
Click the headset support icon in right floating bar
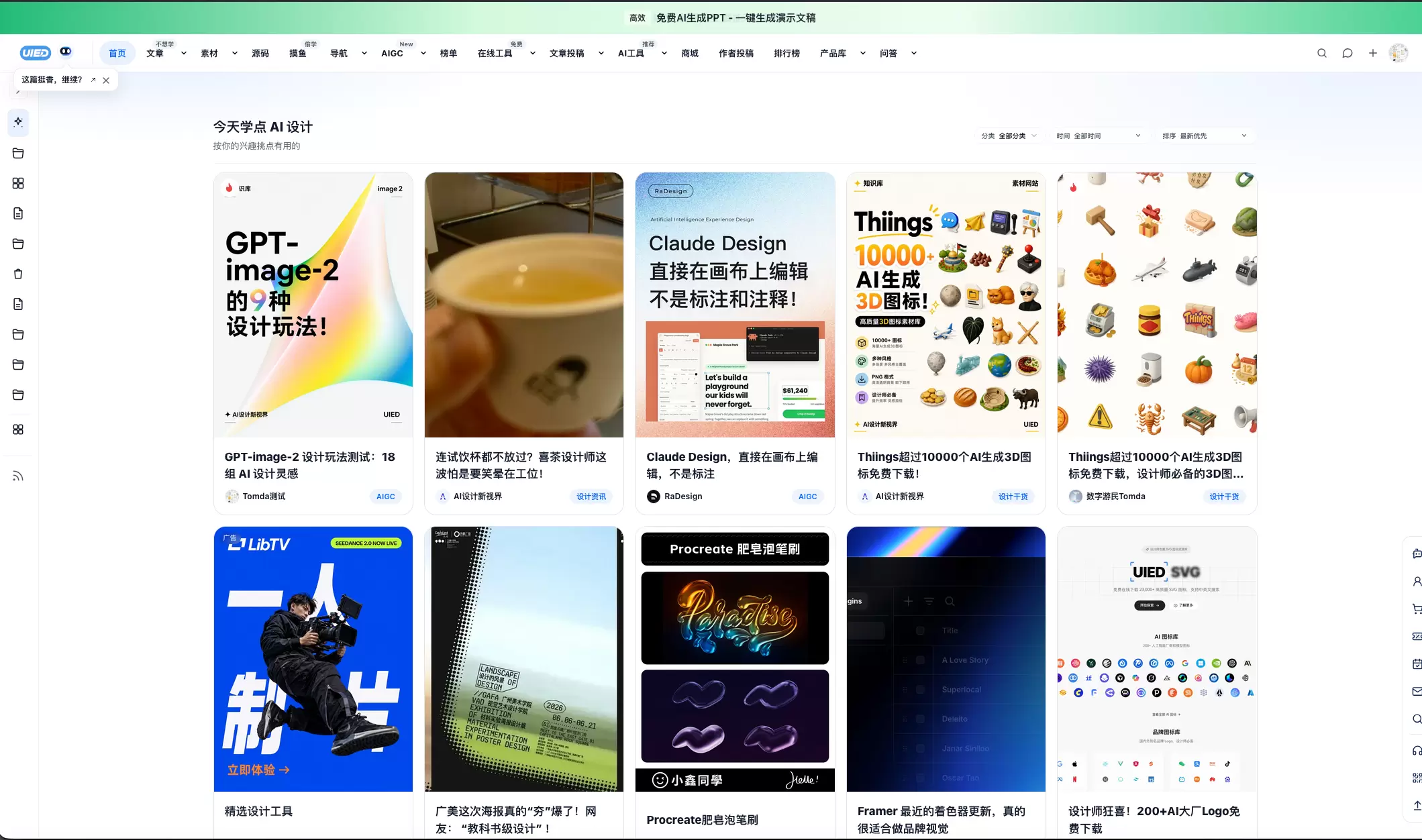(x=1417, y=750)
